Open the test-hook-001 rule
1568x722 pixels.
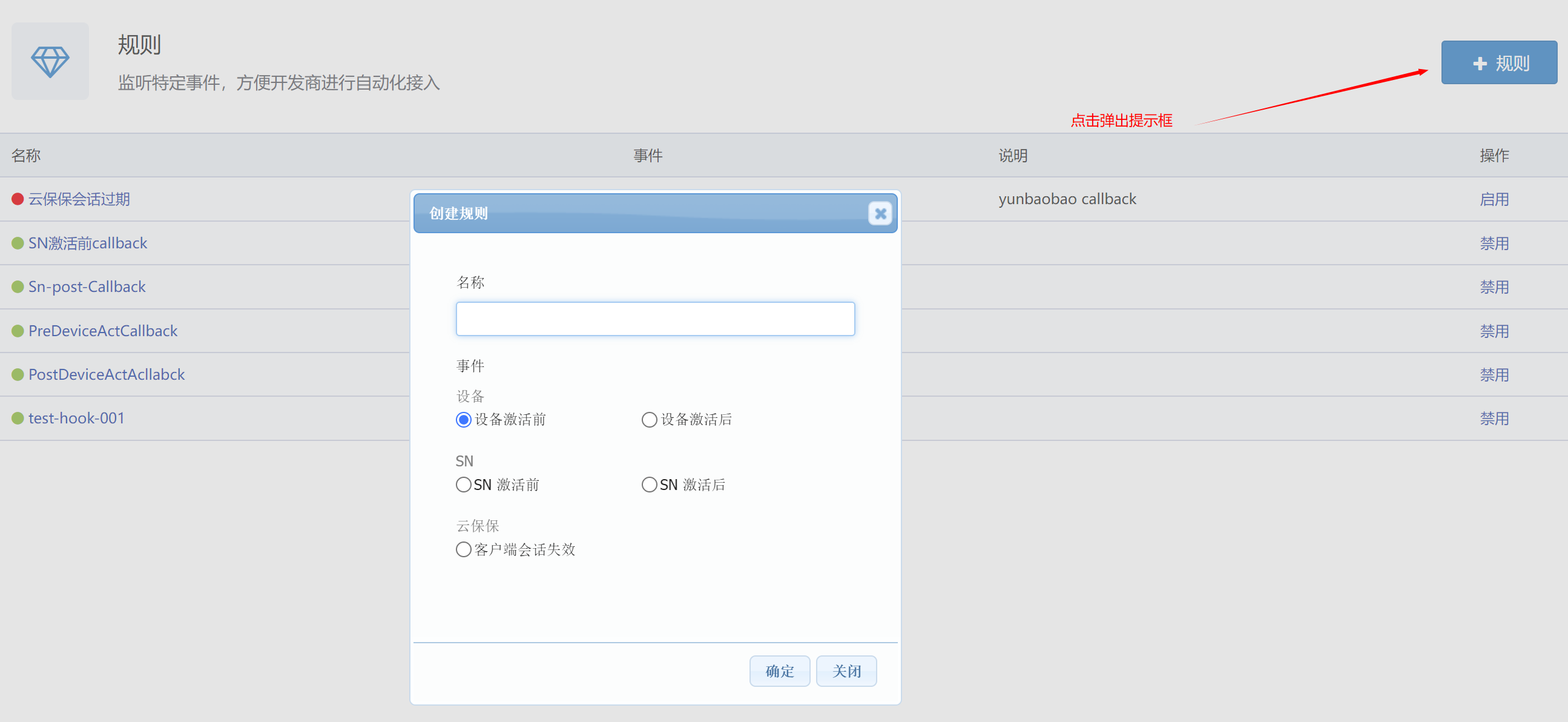tap(77, 418)
